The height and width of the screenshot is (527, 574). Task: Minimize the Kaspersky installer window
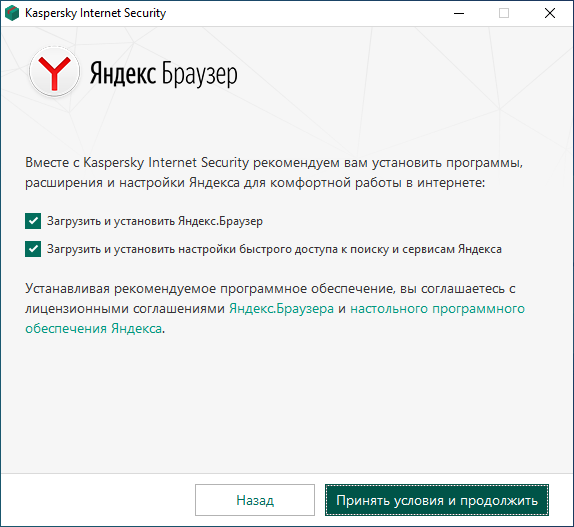[459, 13]
